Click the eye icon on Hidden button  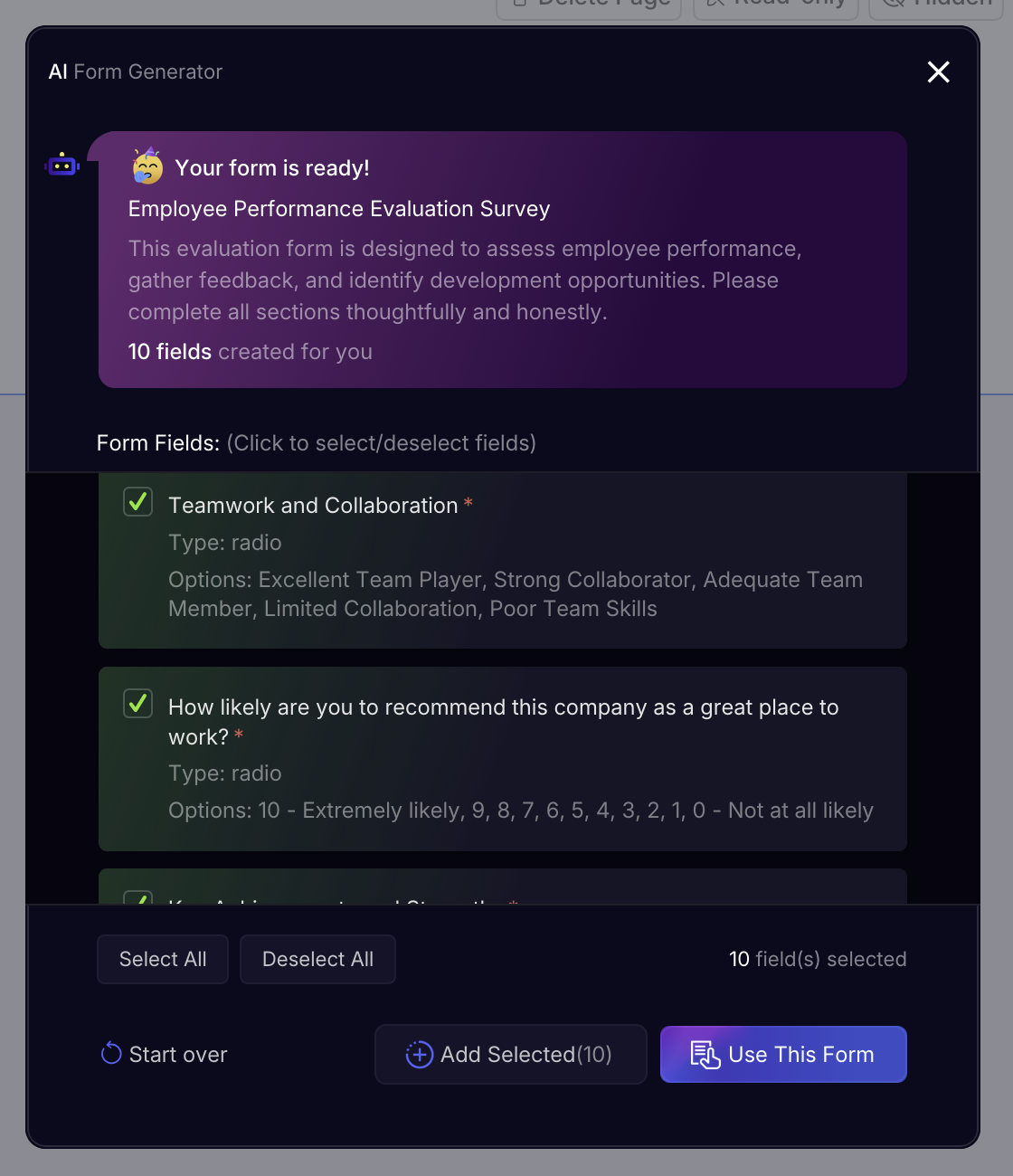click(896, 5)
